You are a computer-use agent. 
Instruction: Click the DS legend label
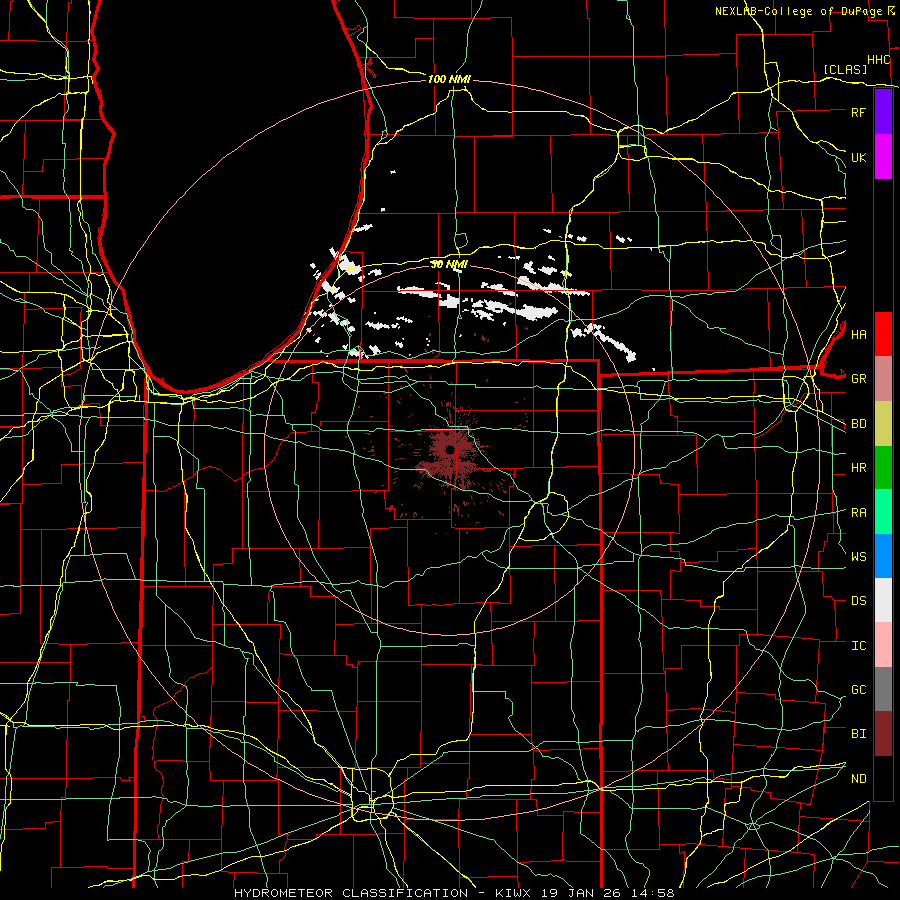tap(858, 601)
